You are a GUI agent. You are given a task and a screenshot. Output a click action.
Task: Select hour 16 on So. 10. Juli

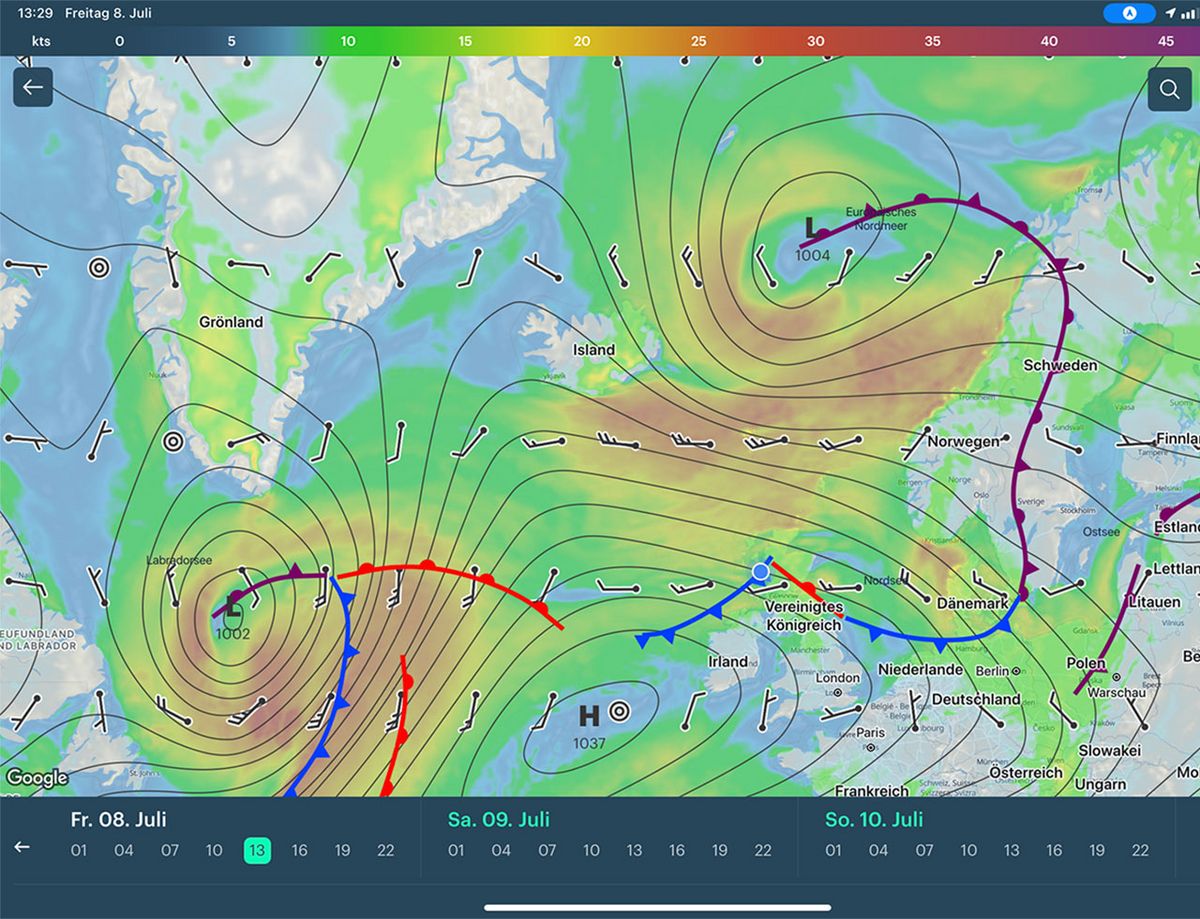[x=1054, y=850]
